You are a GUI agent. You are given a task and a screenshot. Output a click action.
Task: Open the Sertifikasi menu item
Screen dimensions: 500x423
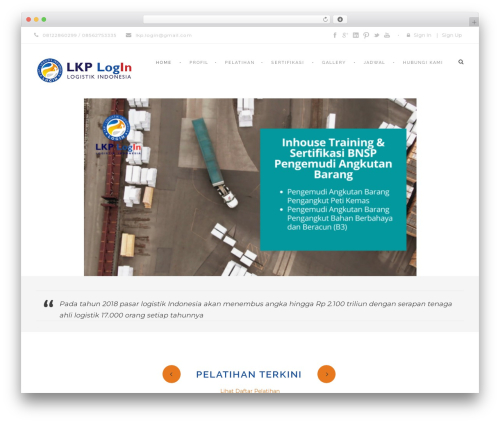tap(287, 62)
